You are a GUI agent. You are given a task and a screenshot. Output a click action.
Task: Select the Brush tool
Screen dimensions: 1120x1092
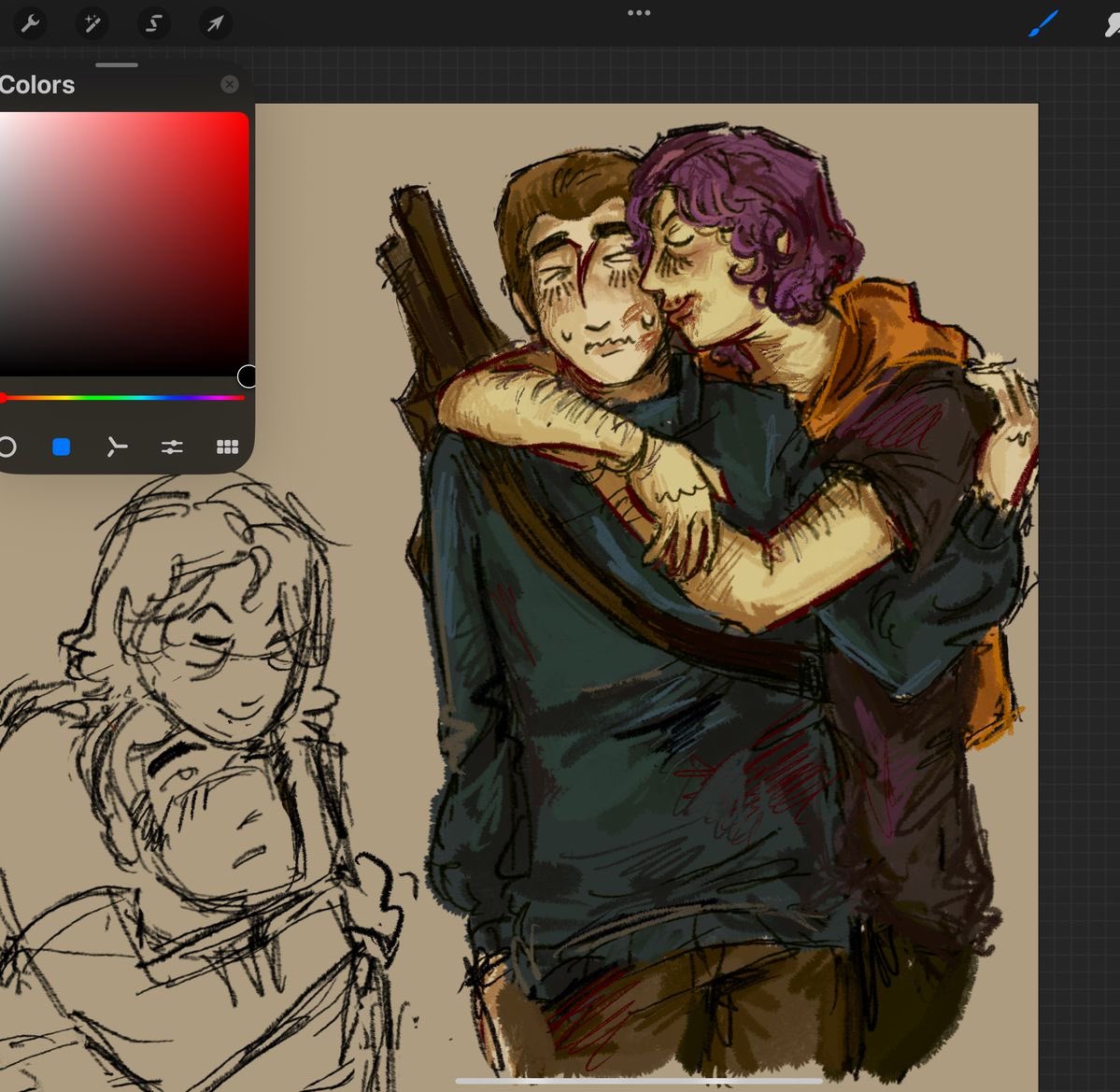(1043, 24)
